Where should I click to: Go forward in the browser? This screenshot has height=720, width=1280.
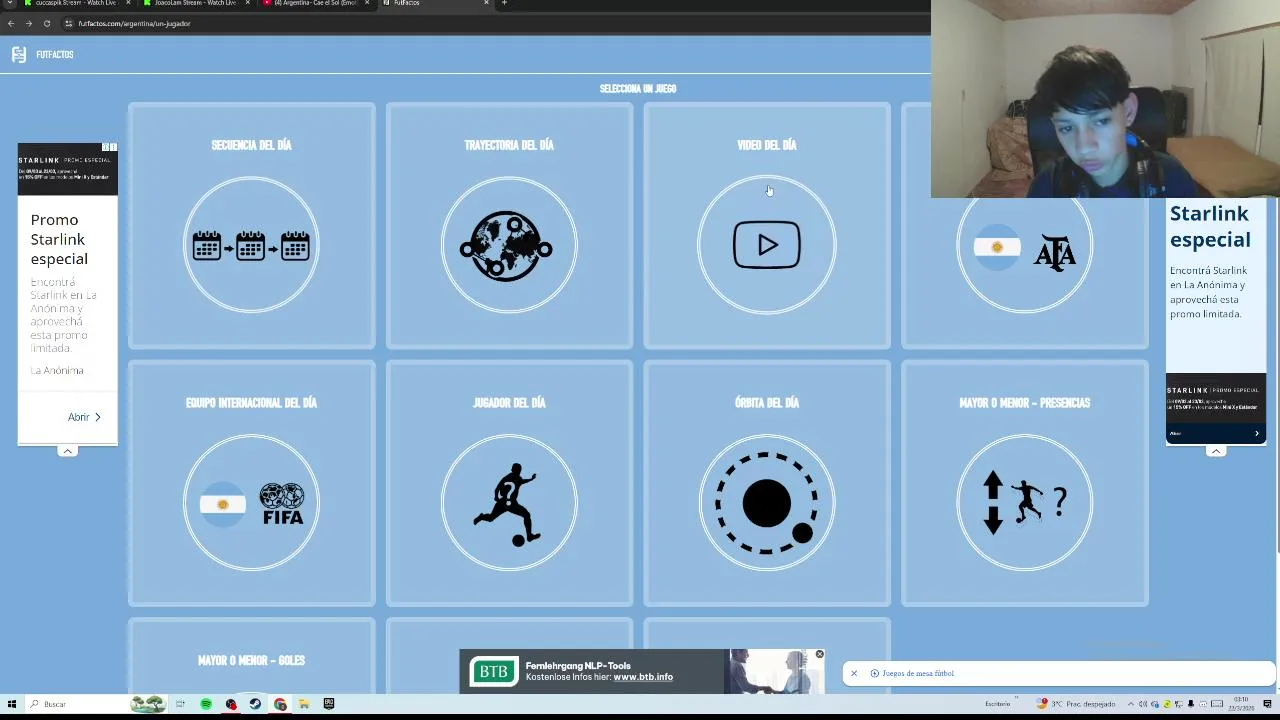(28, 23)
